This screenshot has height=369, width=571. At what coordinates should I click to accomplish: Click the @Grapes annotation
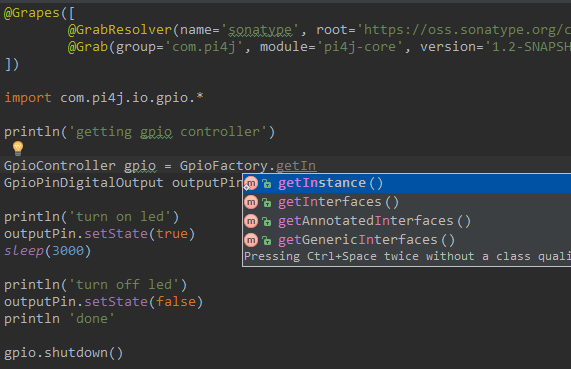(32, 13)
